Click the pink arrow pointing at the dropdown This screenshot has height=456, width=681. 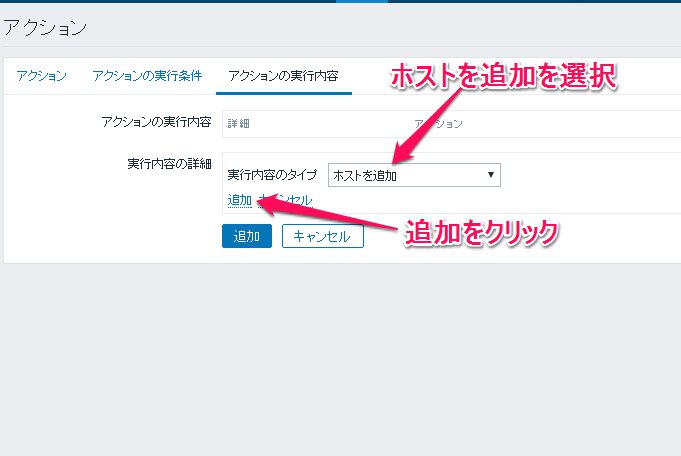pos(428,125)
